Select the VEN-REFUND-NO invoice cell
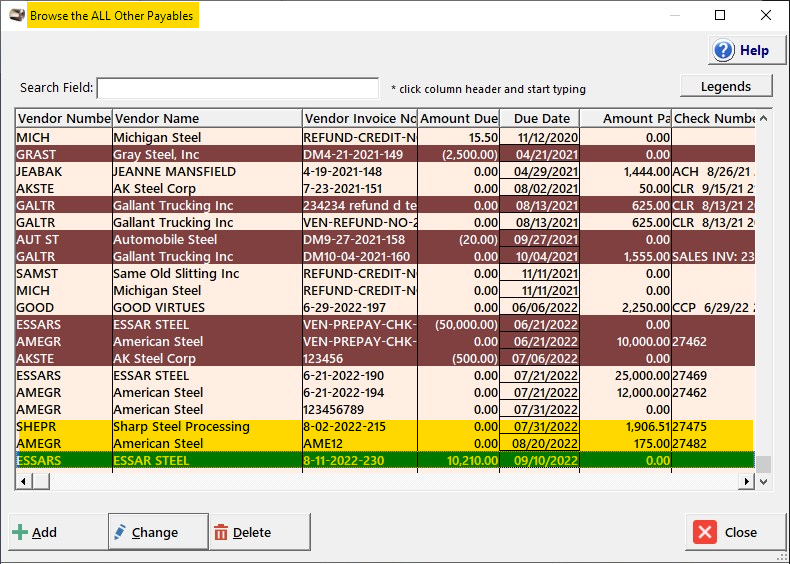This screenshot has height=564, width=790. click(x=360, y=222)
